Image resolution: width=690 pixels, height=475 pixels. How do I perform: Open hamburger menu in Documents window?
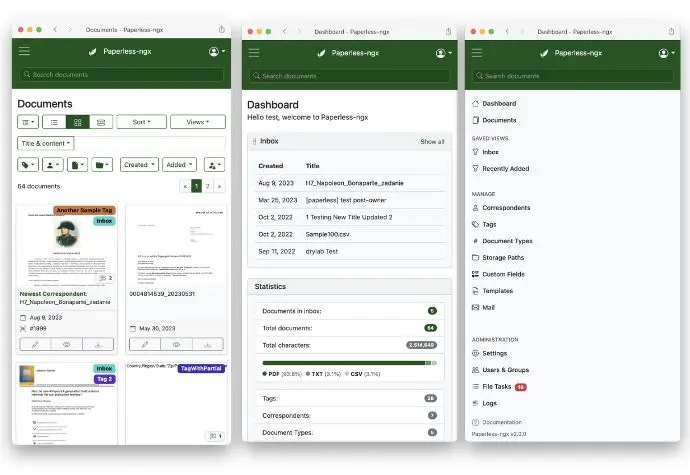(25, 51)
